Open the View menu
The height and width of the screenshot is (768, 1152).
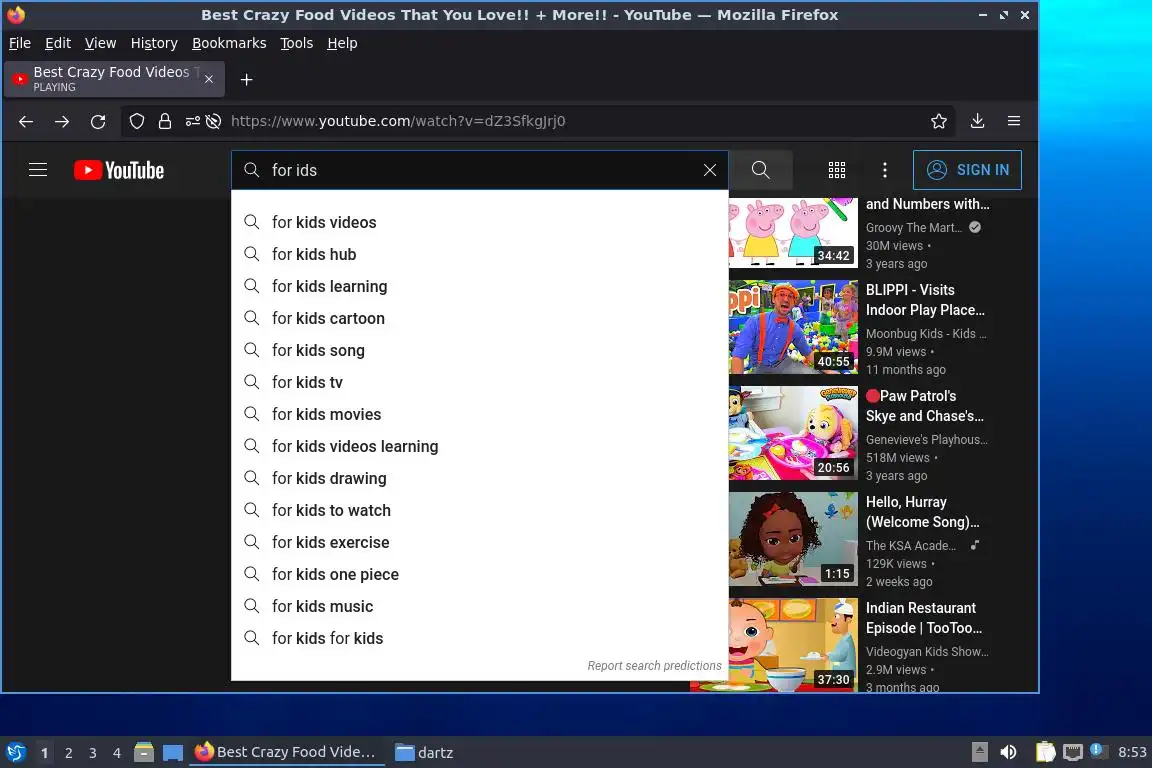click(x=101, y=43)
